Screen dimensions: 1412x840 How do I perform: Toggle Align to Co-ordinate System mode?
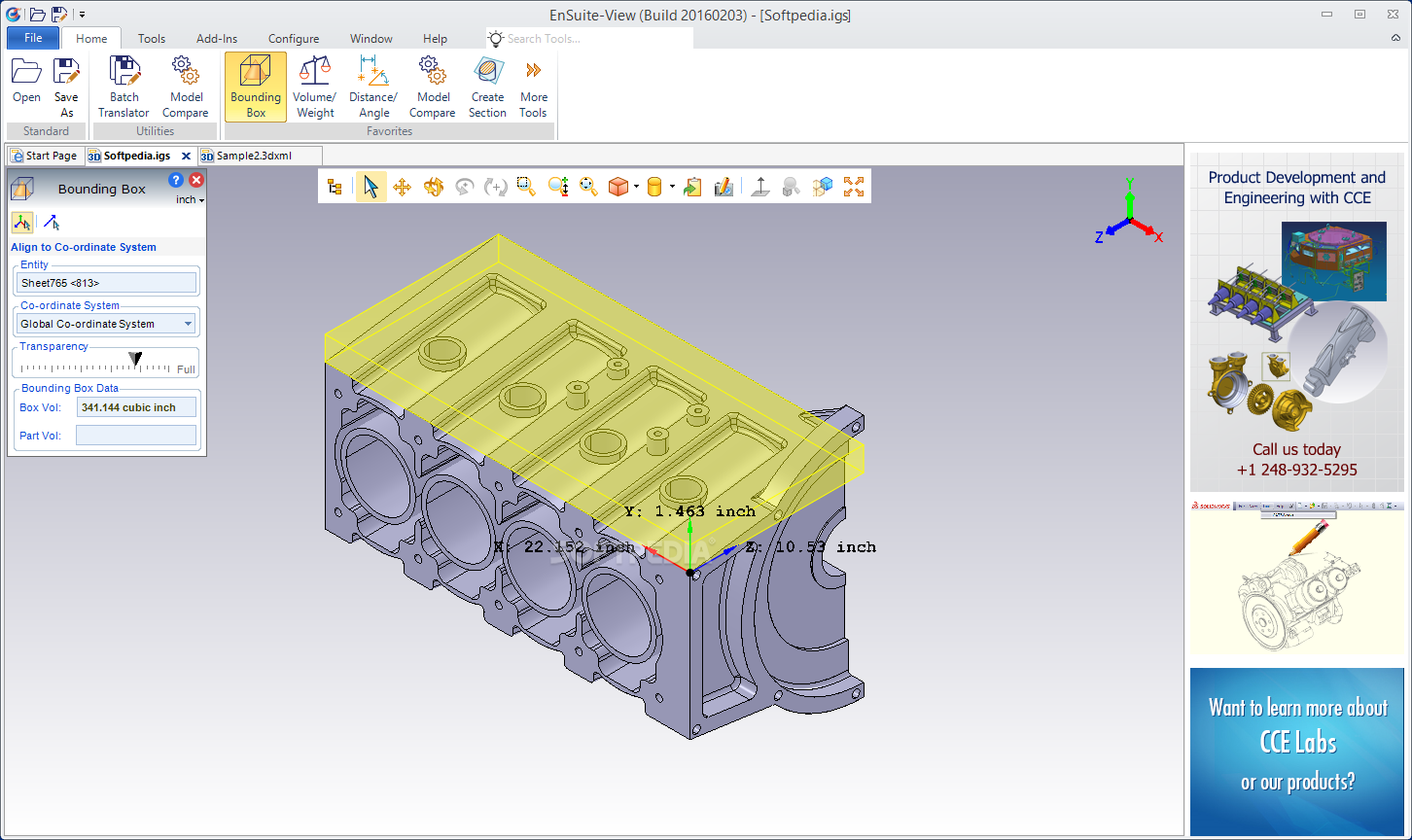[22, 222]
